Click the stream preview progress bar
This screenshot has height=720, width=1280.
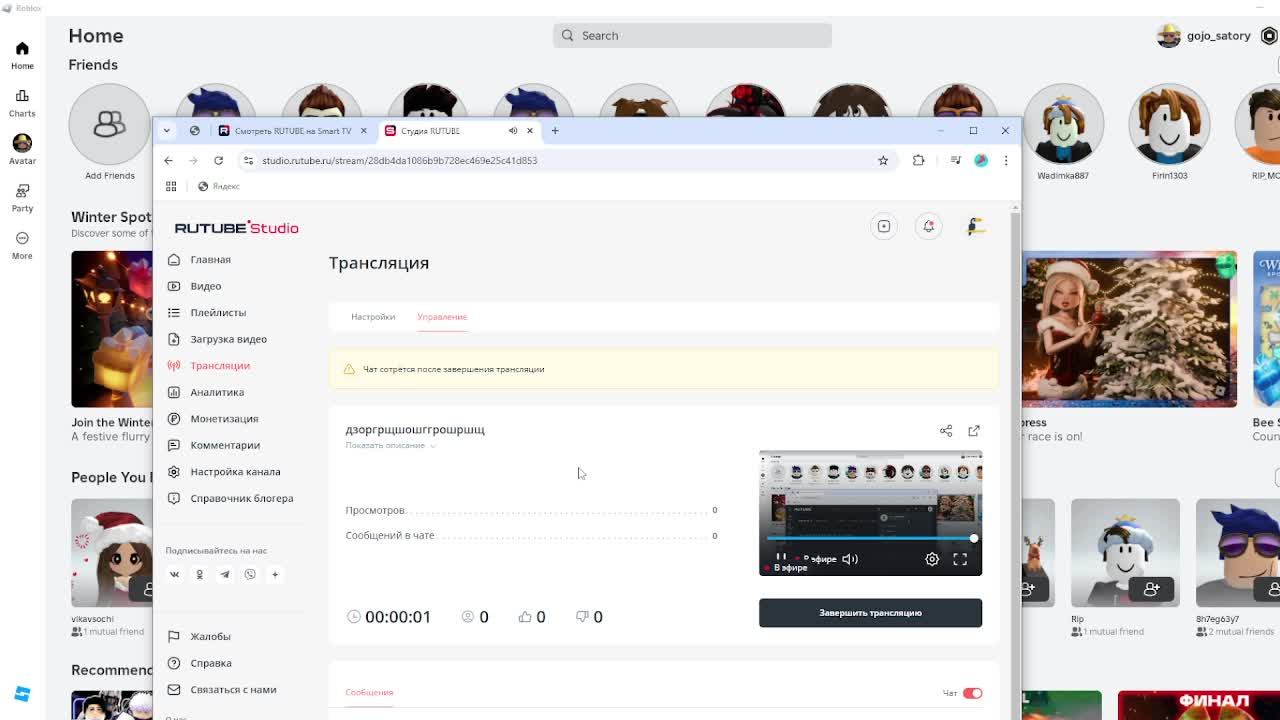[x=870, y=539]
